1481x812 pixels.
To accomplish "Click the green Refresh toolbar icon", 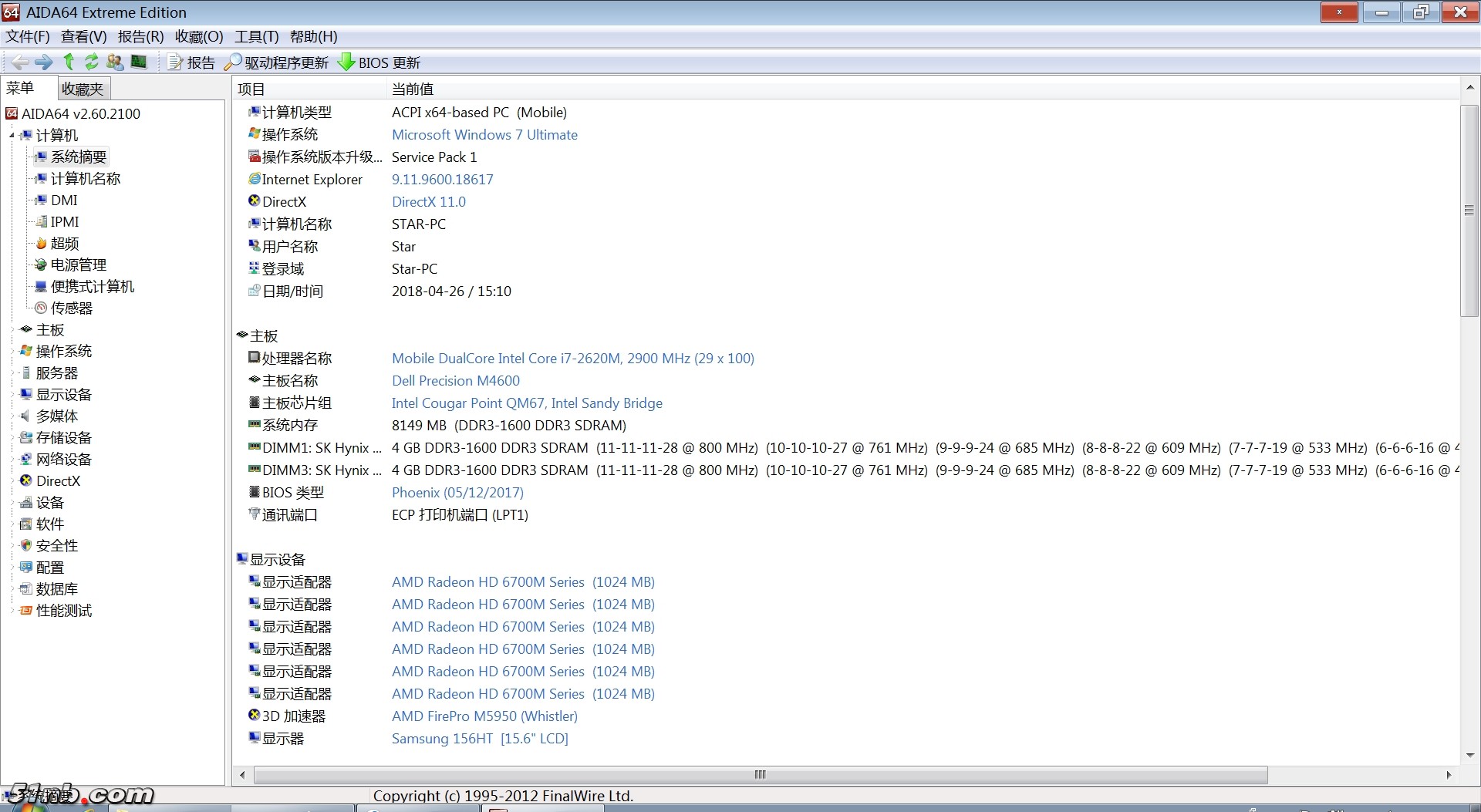I will pos(92,62).
